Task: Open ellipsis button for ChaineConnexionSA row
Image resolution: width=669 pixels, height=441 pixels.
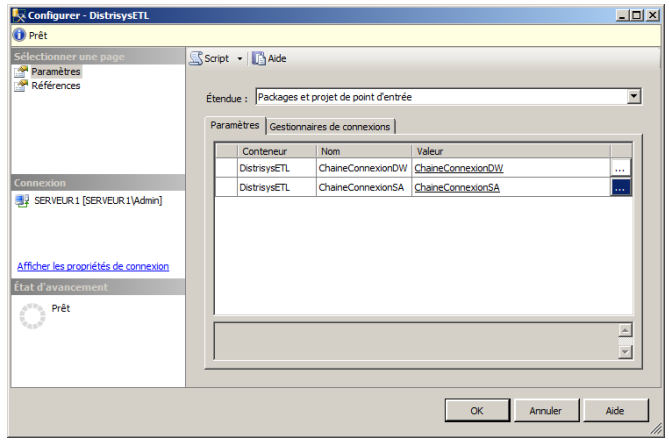Action: click(620, 187)
